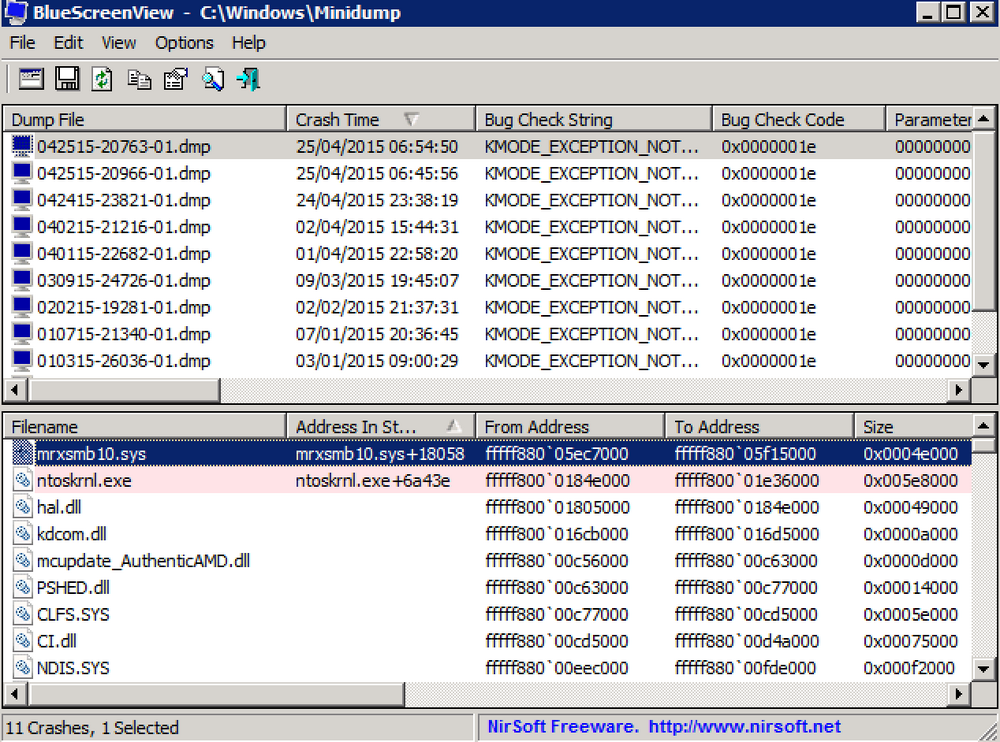Select the 020215-19281-01.dmp dump icon
Image resolution: width=1000 pixels, height=742 pixels.
[22, 307]
